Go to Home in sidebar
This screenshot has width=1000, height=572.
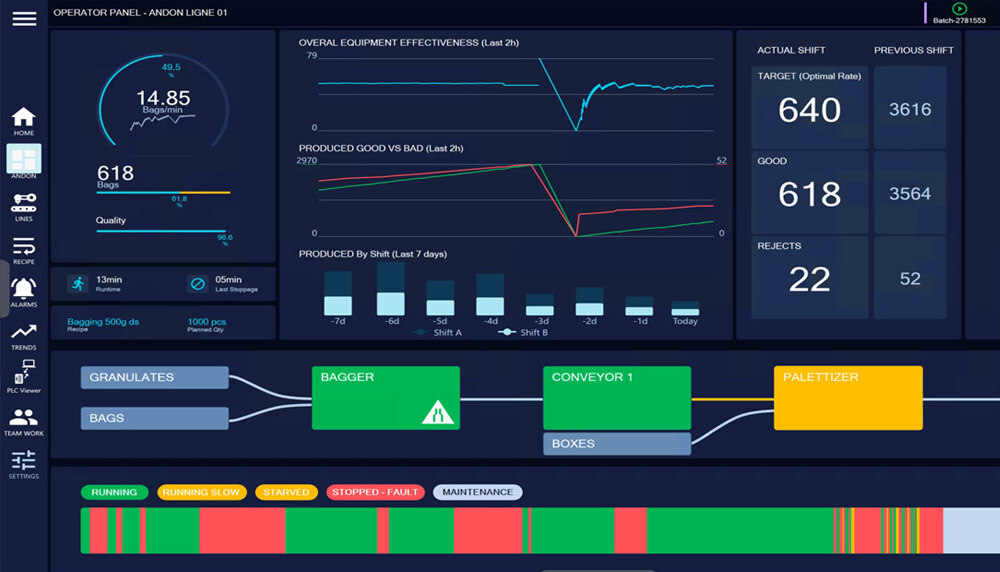pyautogui.click(x=23, y=118)
